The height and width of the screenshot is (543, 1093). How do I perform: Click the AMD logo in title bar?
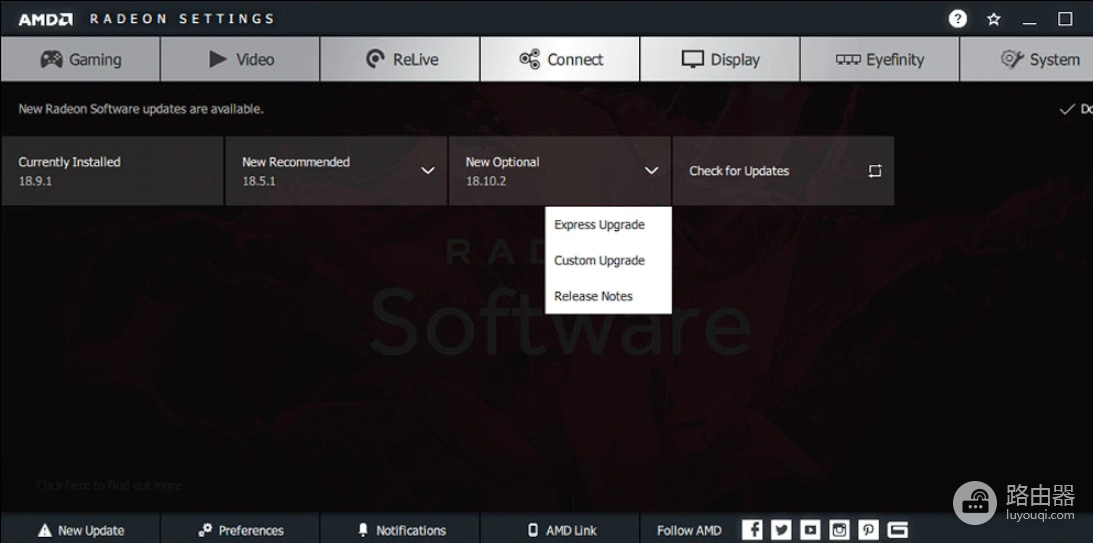(46, 20)
